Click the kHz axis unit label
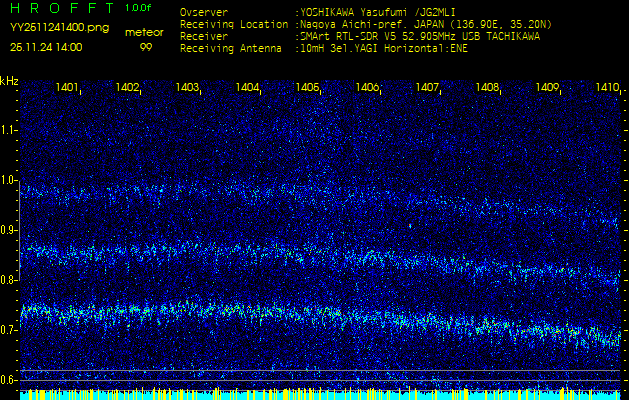629x400 pixels. (x=9, y=80)
